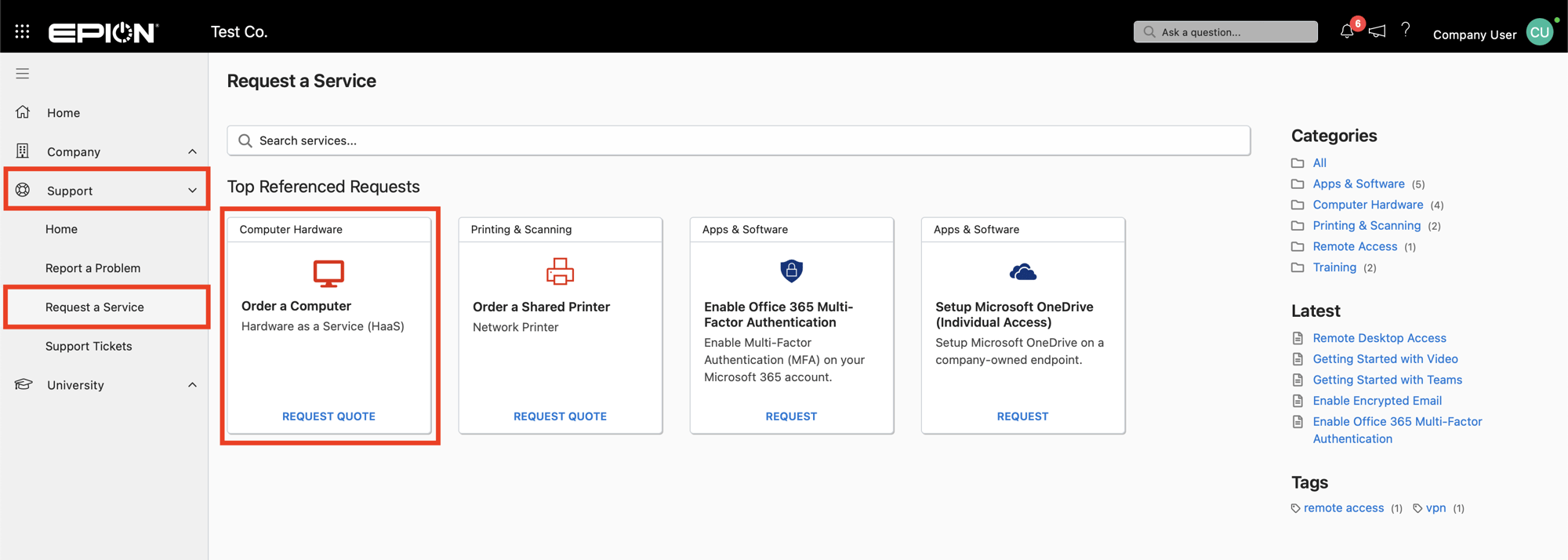Open the announcements megaphone icon
Screen dimensions: 1568x560
[x=1377, y=31]
